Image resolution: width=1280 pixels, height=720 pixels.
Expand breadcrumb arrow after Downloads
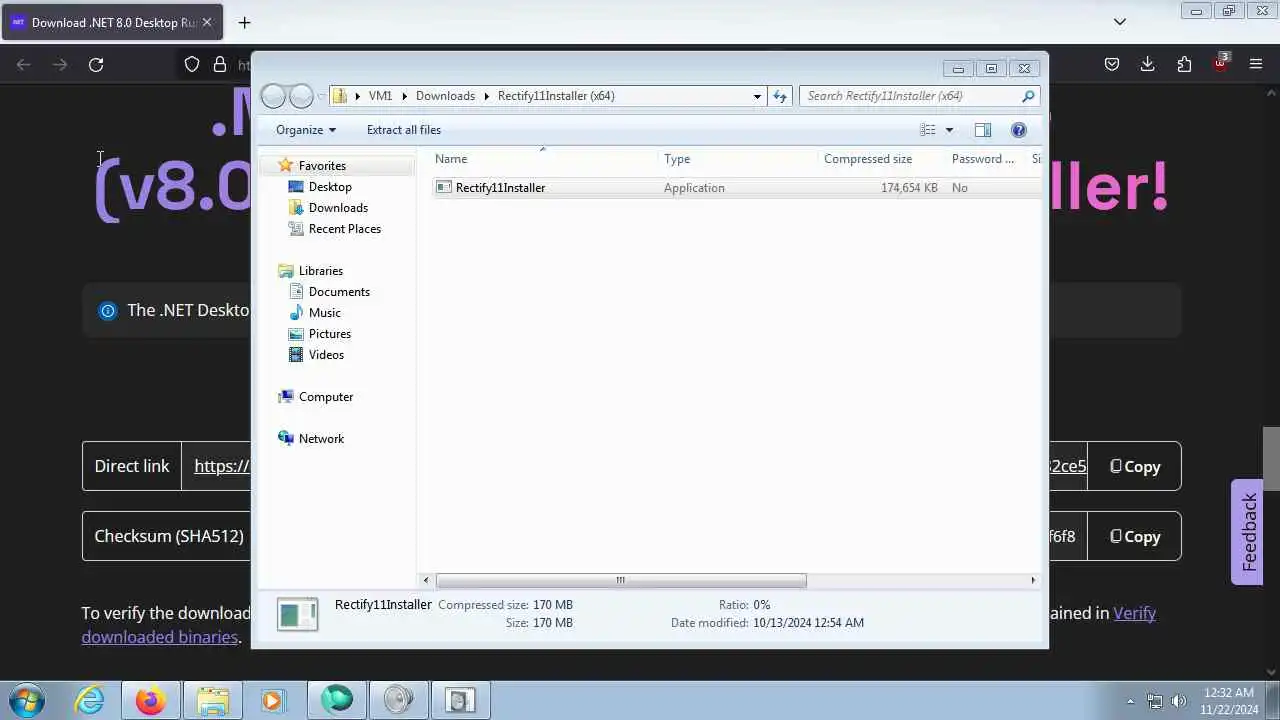[x=487, y=96]
